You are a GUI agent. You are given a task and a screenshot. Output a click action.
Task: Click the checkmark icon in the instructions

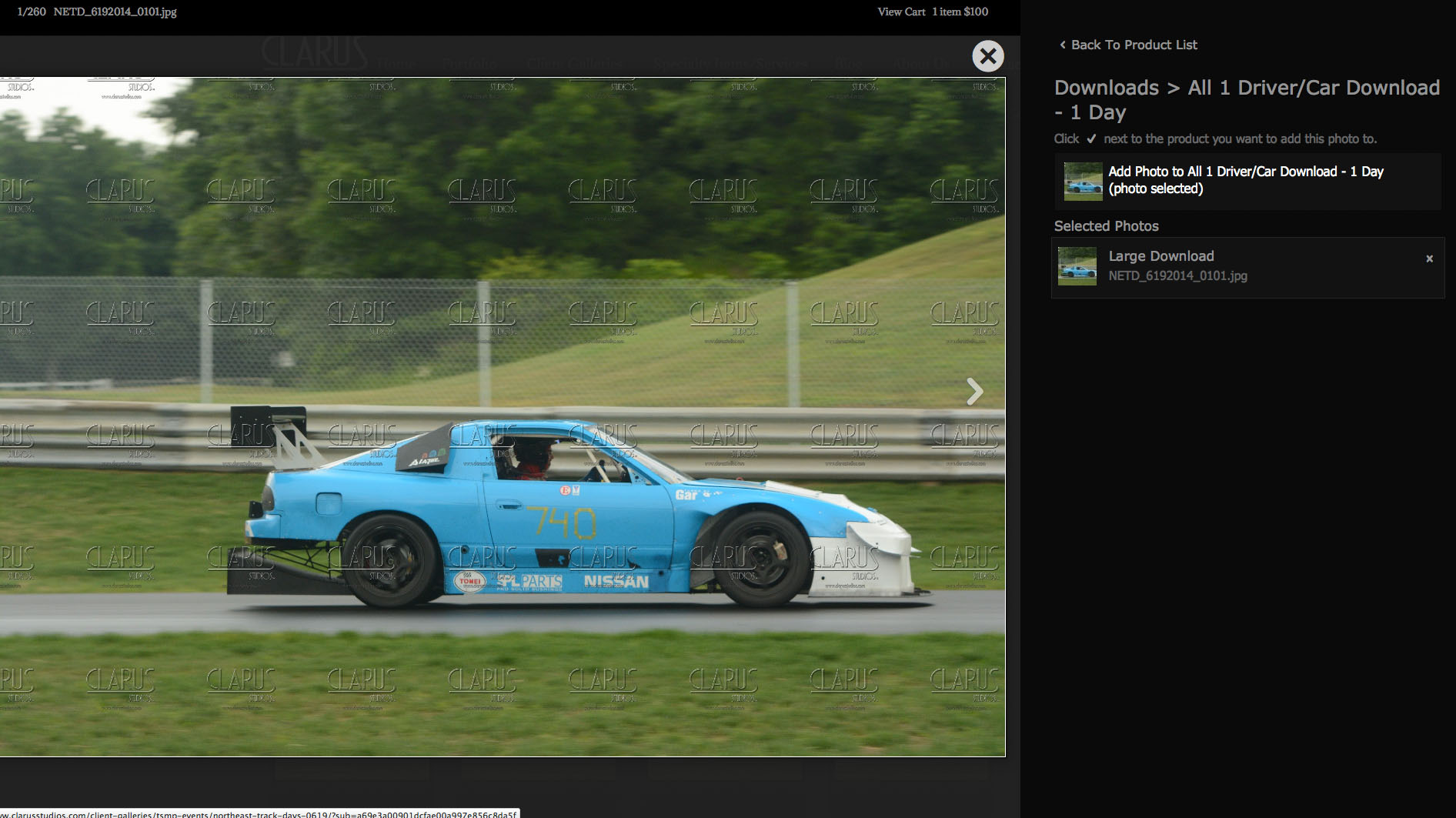point(1091,139)
